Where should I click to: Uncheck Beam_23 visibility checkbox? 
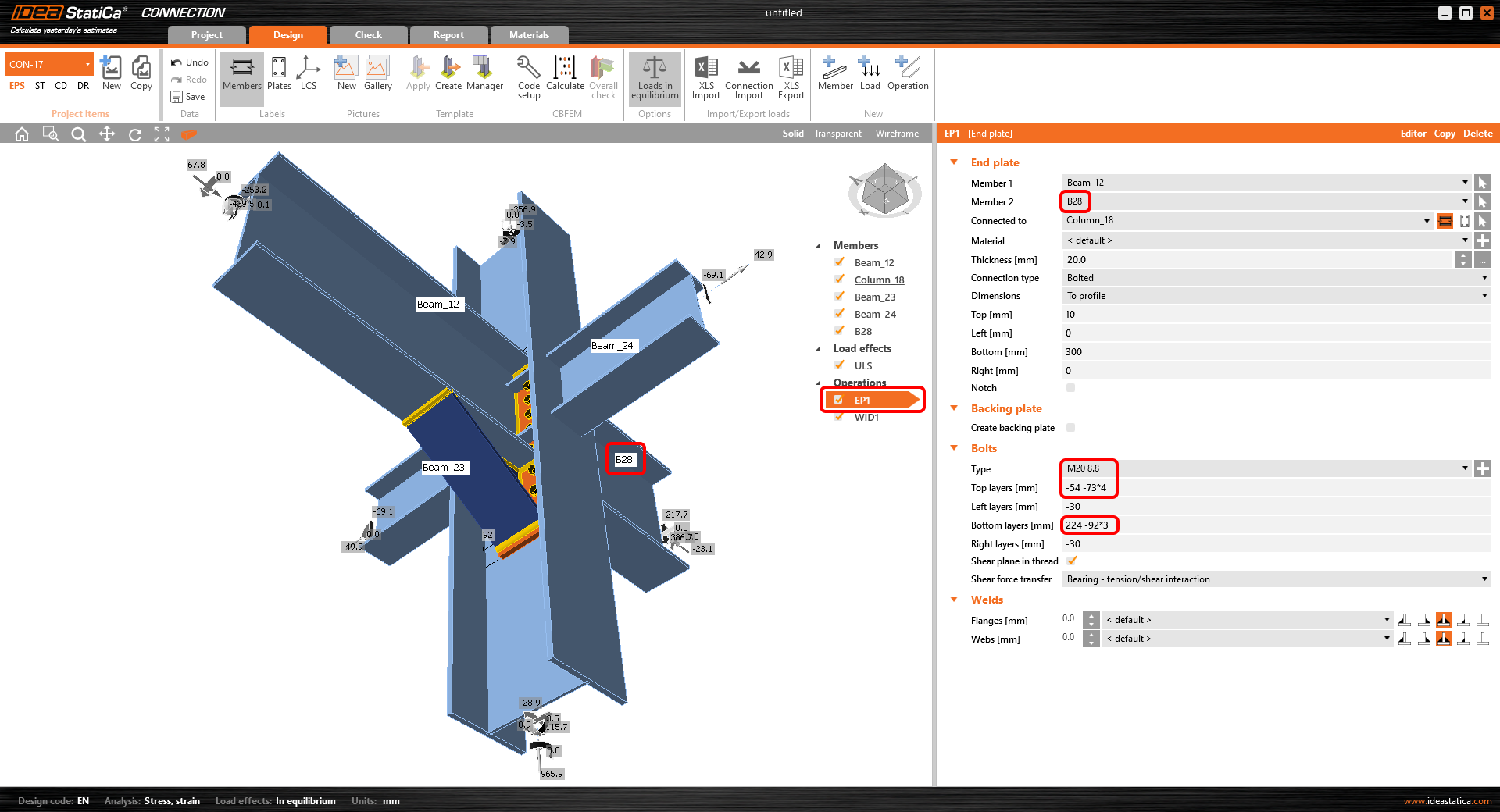pyautogui.click(x=840, y=297)
